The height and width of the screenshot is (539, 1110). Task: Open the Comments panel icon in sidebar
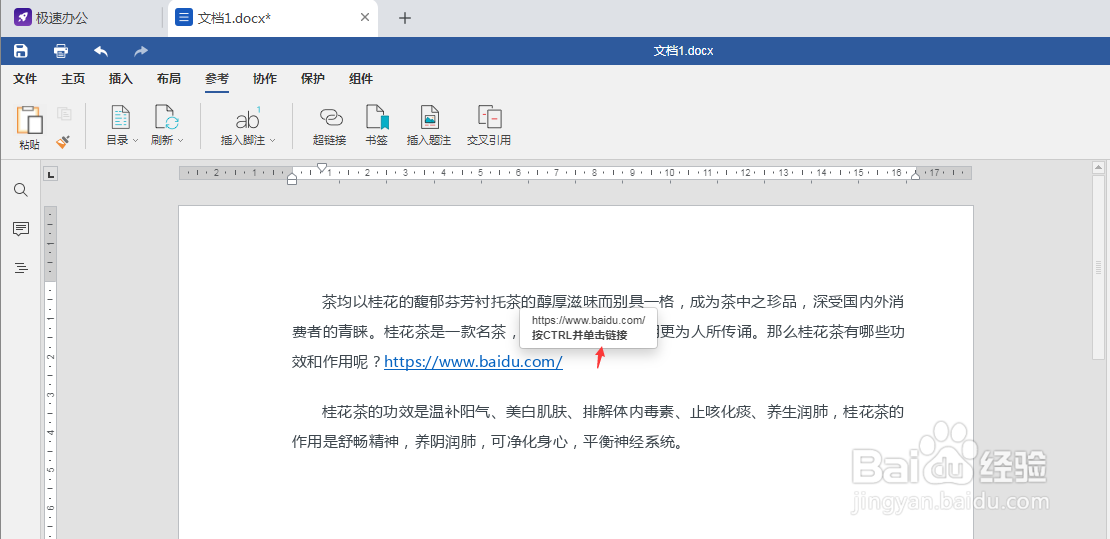pyautogui.click(x=21, y=229)
